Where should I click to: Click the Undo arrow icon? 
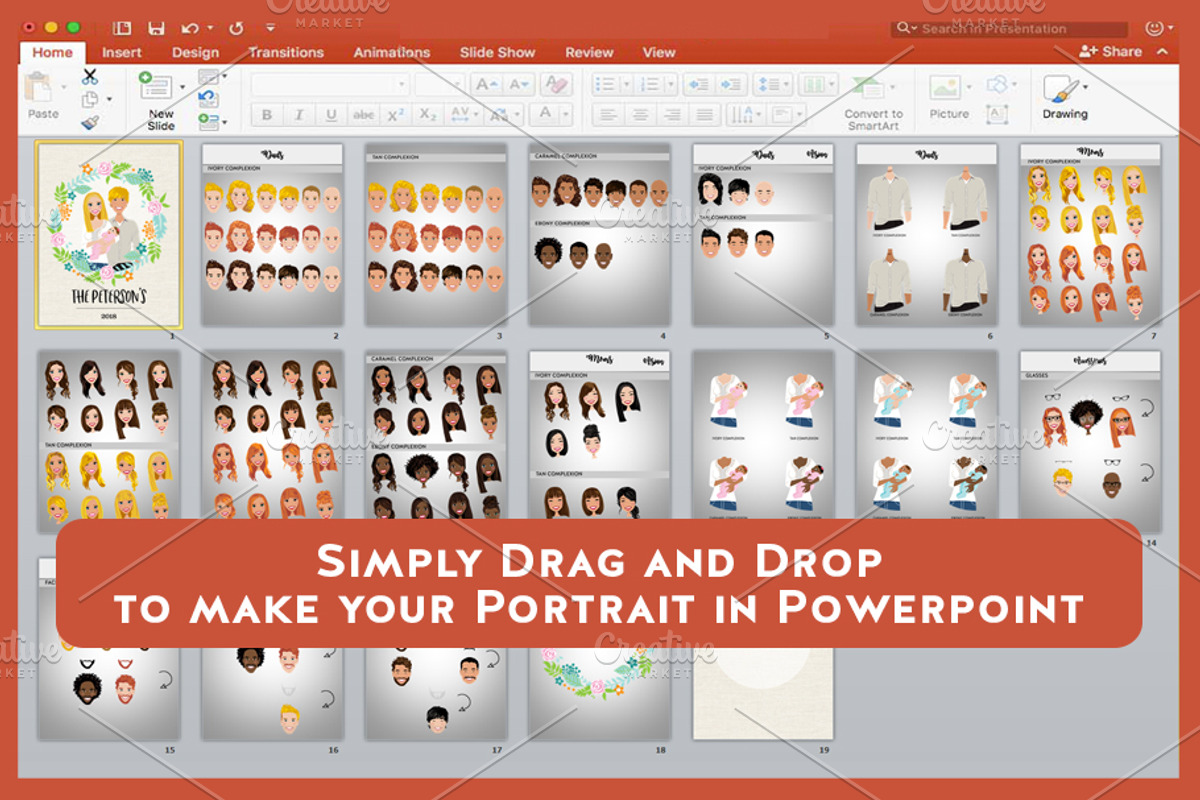(190, 28)
